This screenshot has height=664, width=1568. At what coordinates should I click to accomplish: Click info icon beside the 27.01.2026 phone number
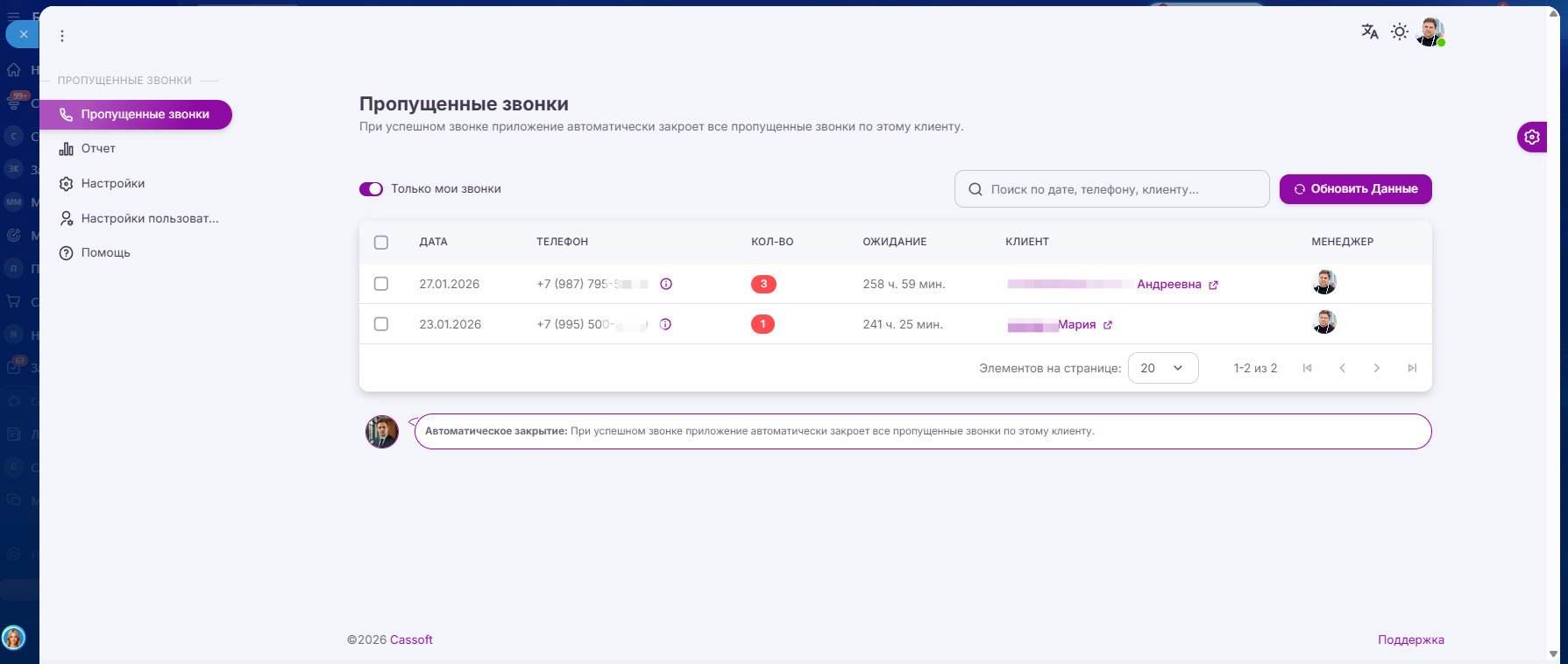666,284
